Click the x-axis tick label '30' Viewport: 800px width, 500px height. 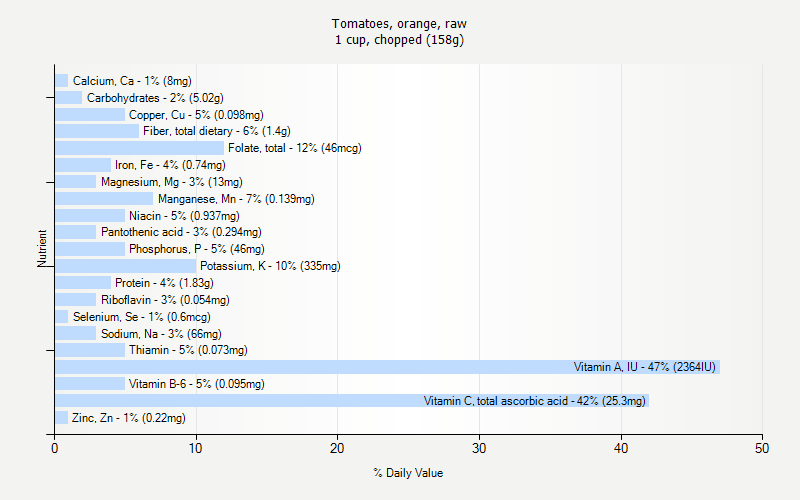pos(479,448)
